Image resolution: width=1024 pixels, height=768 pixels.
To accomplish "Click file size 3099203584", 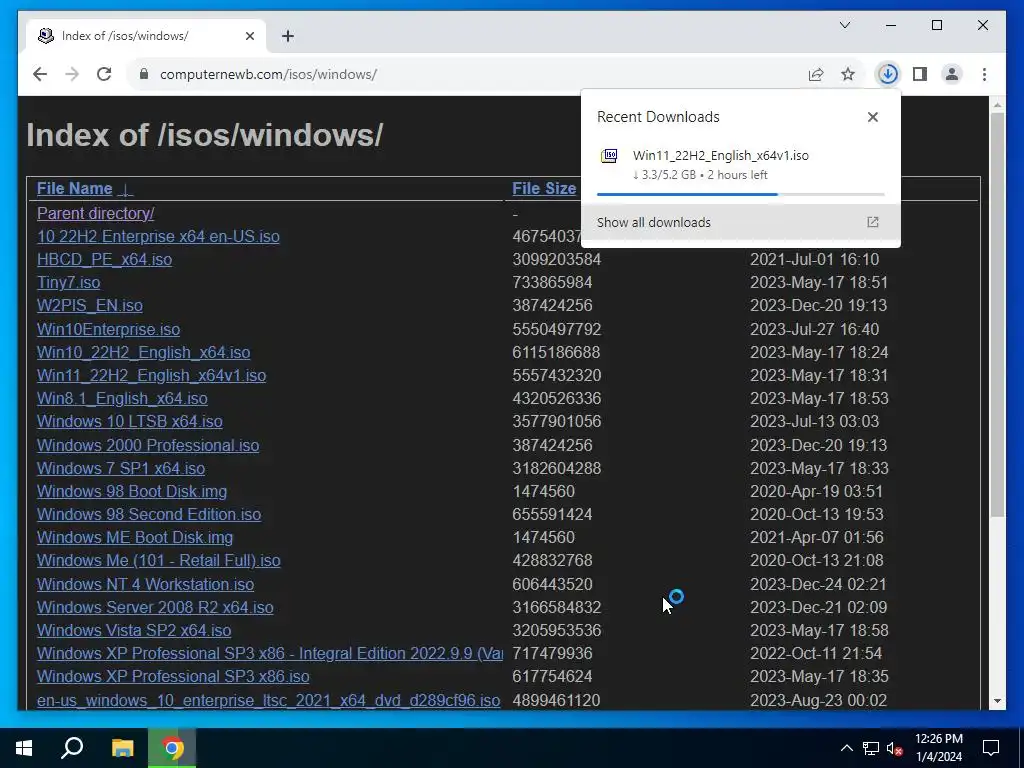I will [556, 259].
